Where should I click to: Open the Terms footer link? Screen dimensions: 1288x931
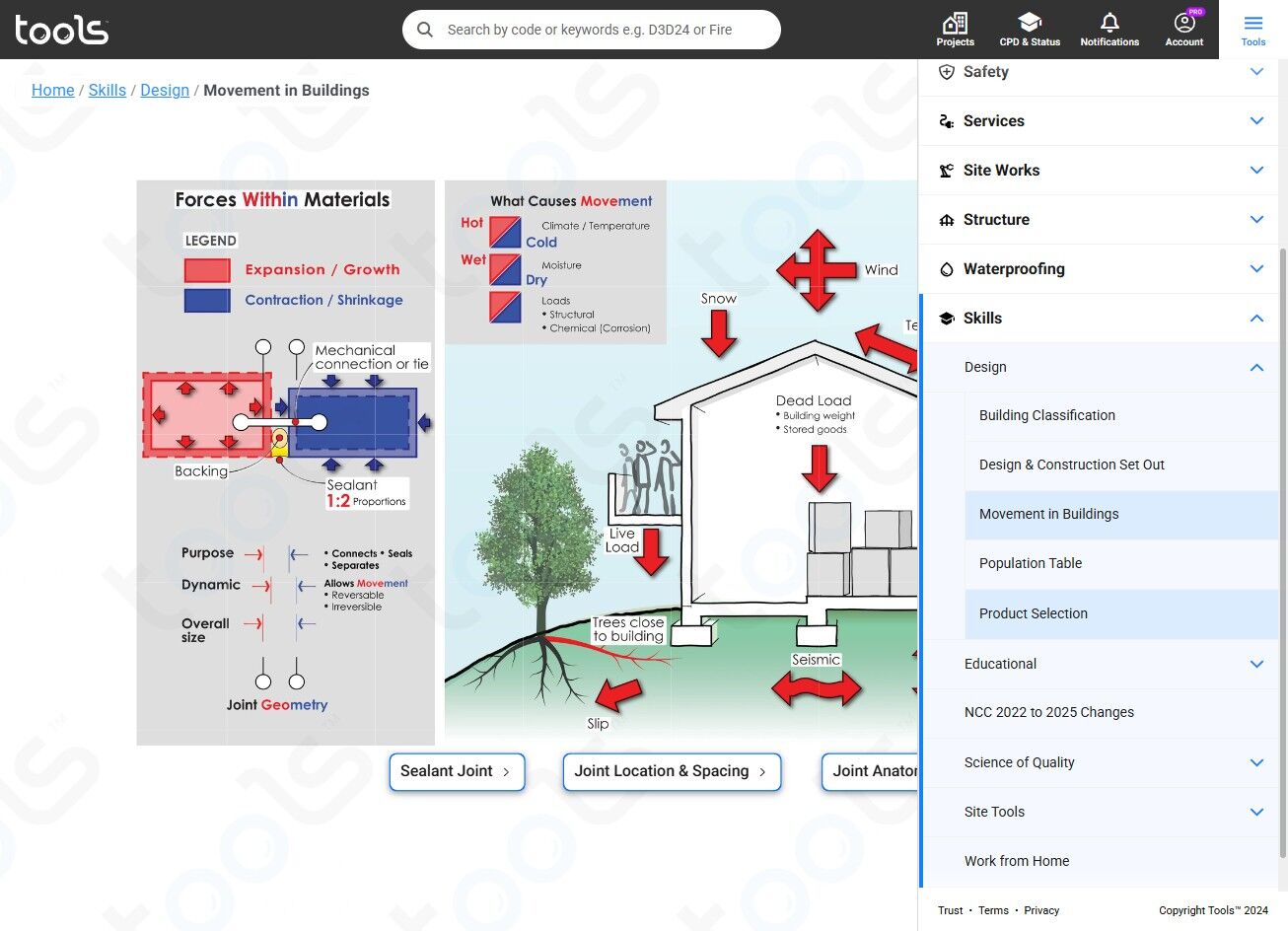point(993,910)
